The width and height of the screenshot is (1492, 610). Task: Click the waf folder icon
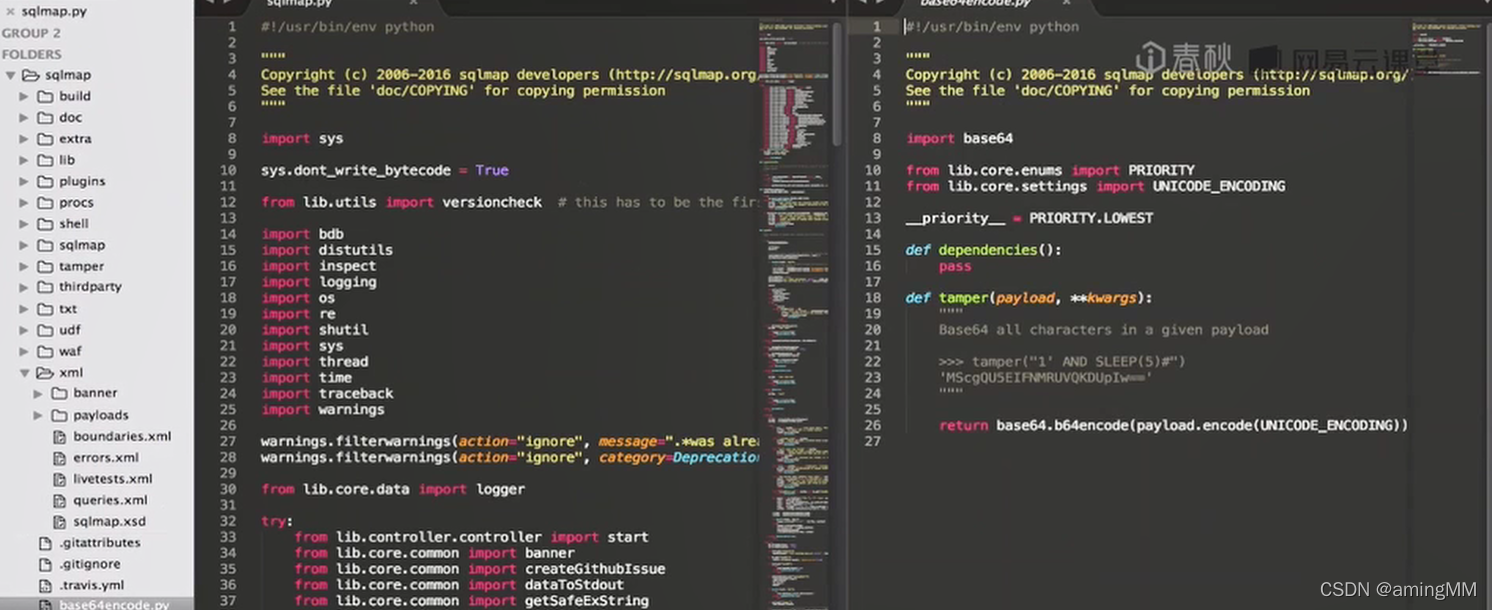click(45, 352)
